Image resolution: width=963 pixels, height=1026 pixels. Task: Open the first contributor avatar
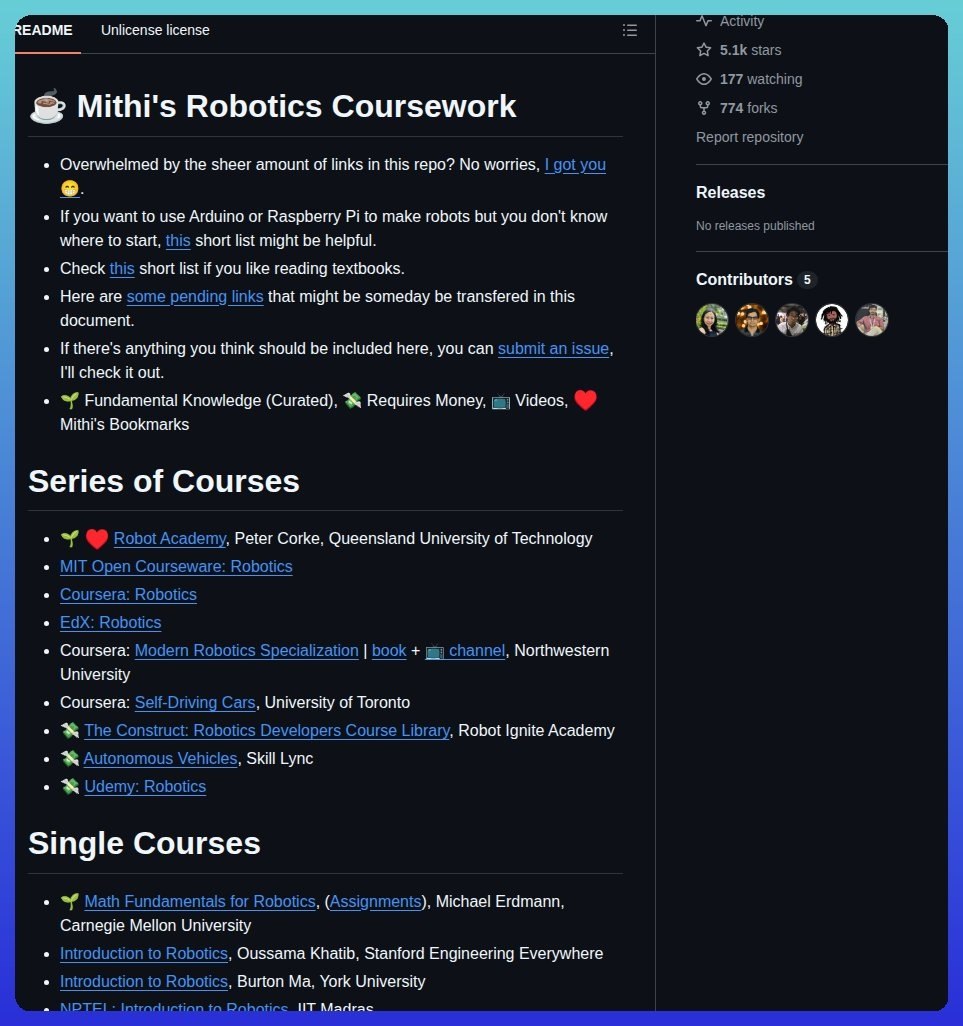[712, 320]
